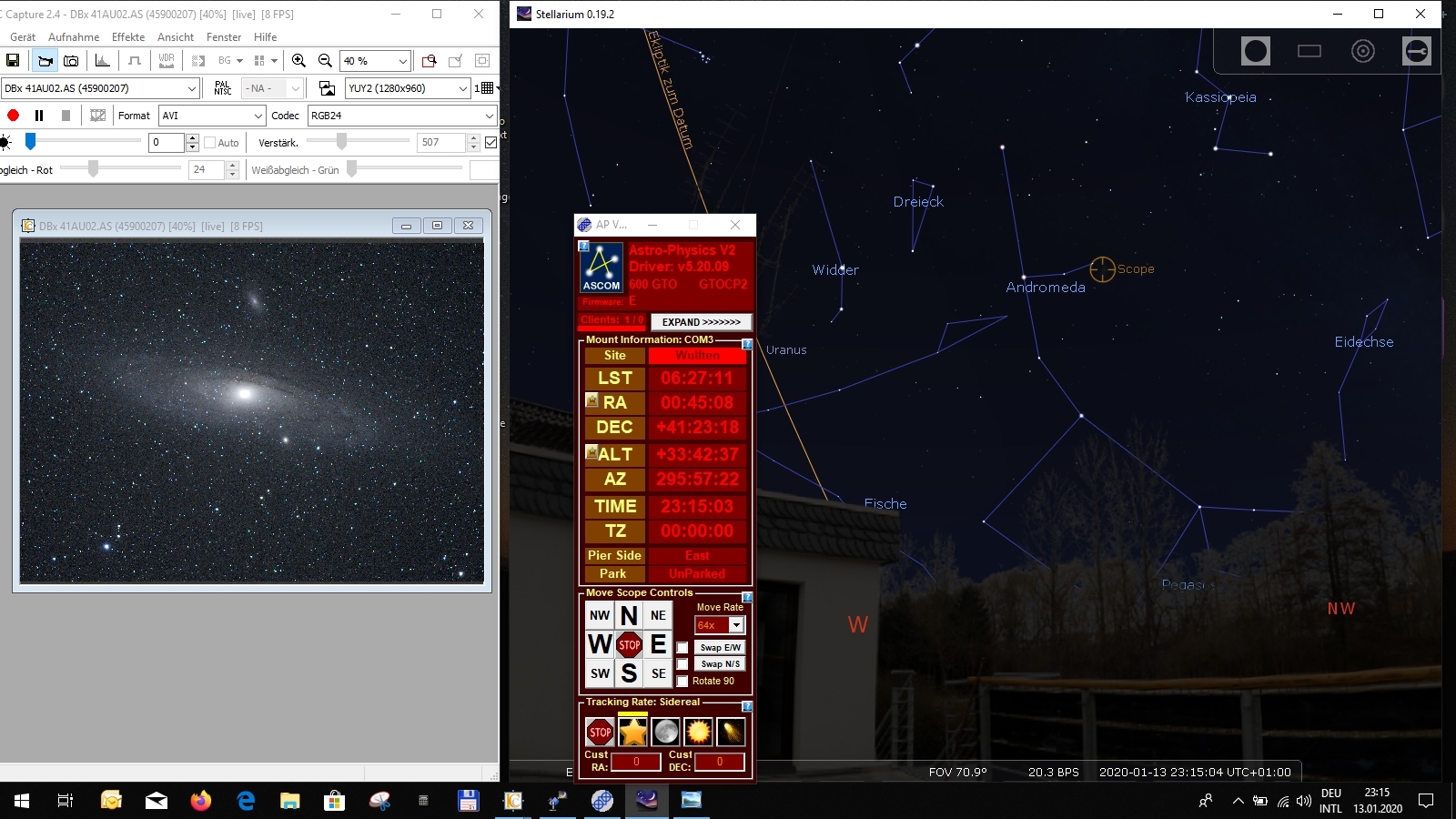Click the Verstärk. gain slider handle

pos(341,142)
